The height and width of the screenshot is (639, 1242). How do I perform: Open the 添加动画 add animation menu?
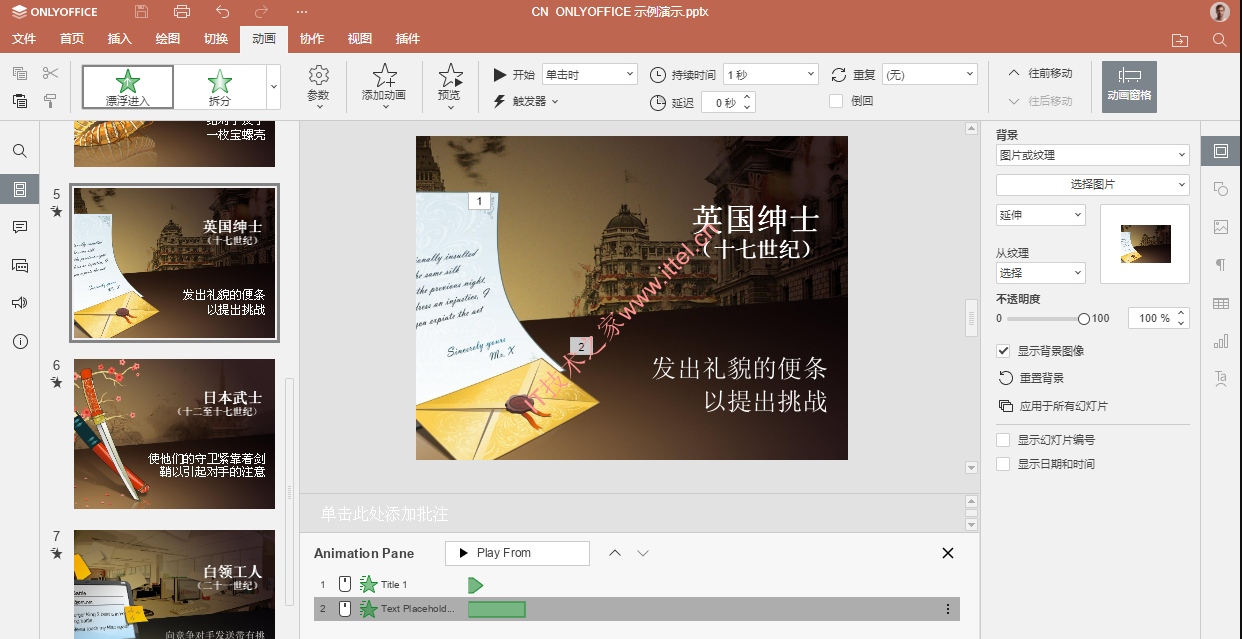click(x=384, y=86)
